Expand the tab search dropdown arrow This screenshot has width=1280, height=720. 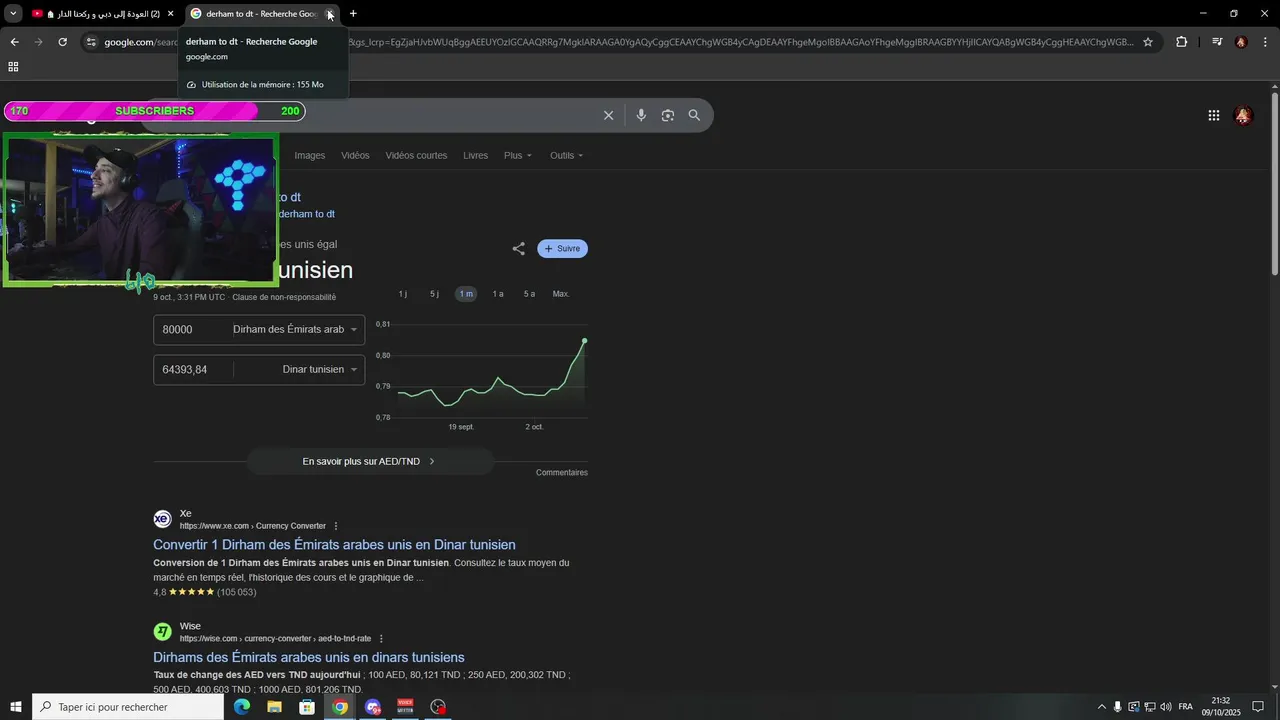(13, 14)
